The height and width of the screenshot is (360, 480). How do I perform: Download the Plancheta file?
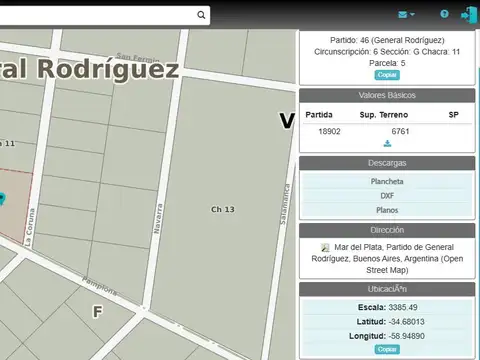[x=387, y=181]
